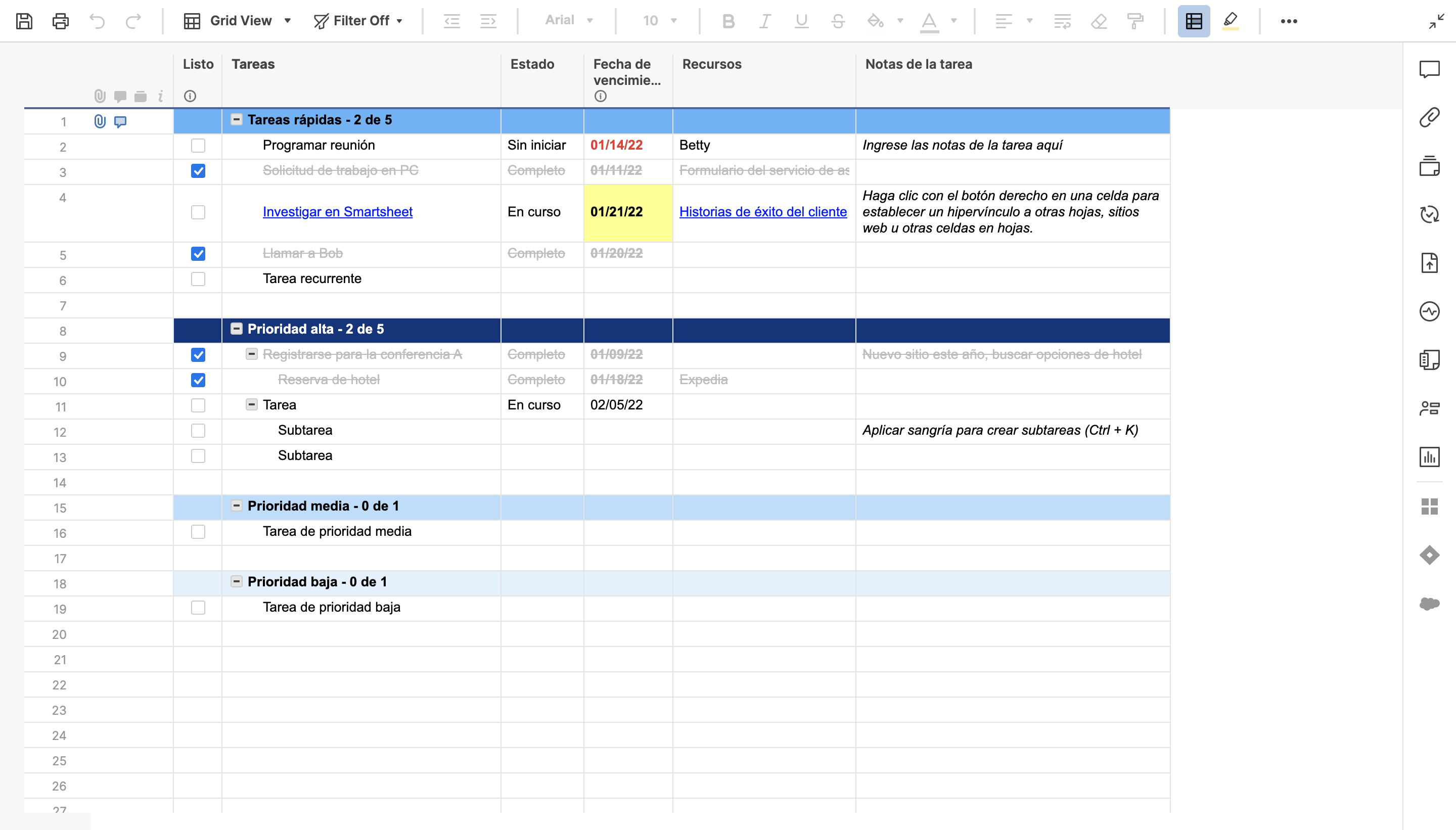Click the Conditional Formatting grid icon
This screenshot has height=830, width=1456.
click(x=1194, y=21)
